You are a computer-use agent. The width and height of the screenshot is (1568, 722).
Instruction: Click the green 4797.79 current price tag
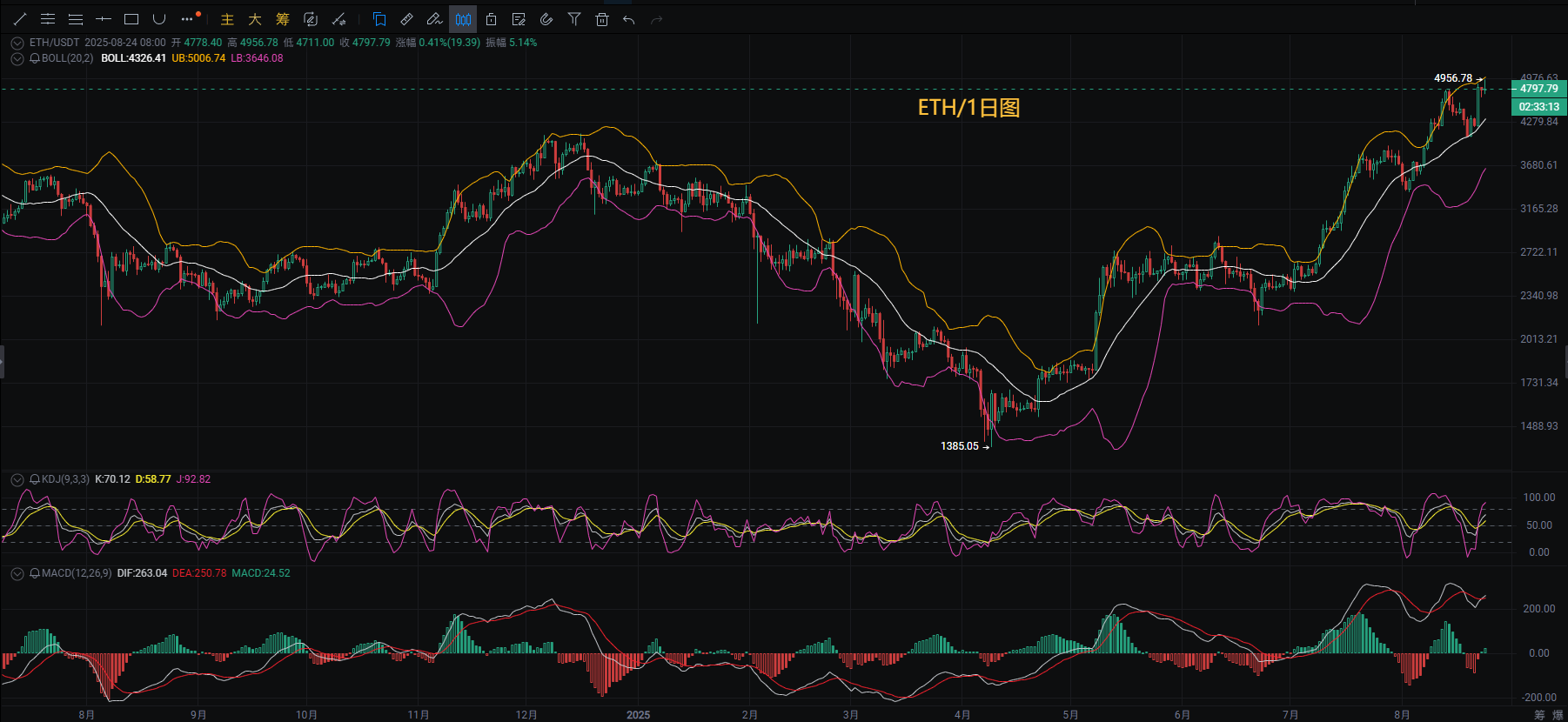click(1538, 89)
